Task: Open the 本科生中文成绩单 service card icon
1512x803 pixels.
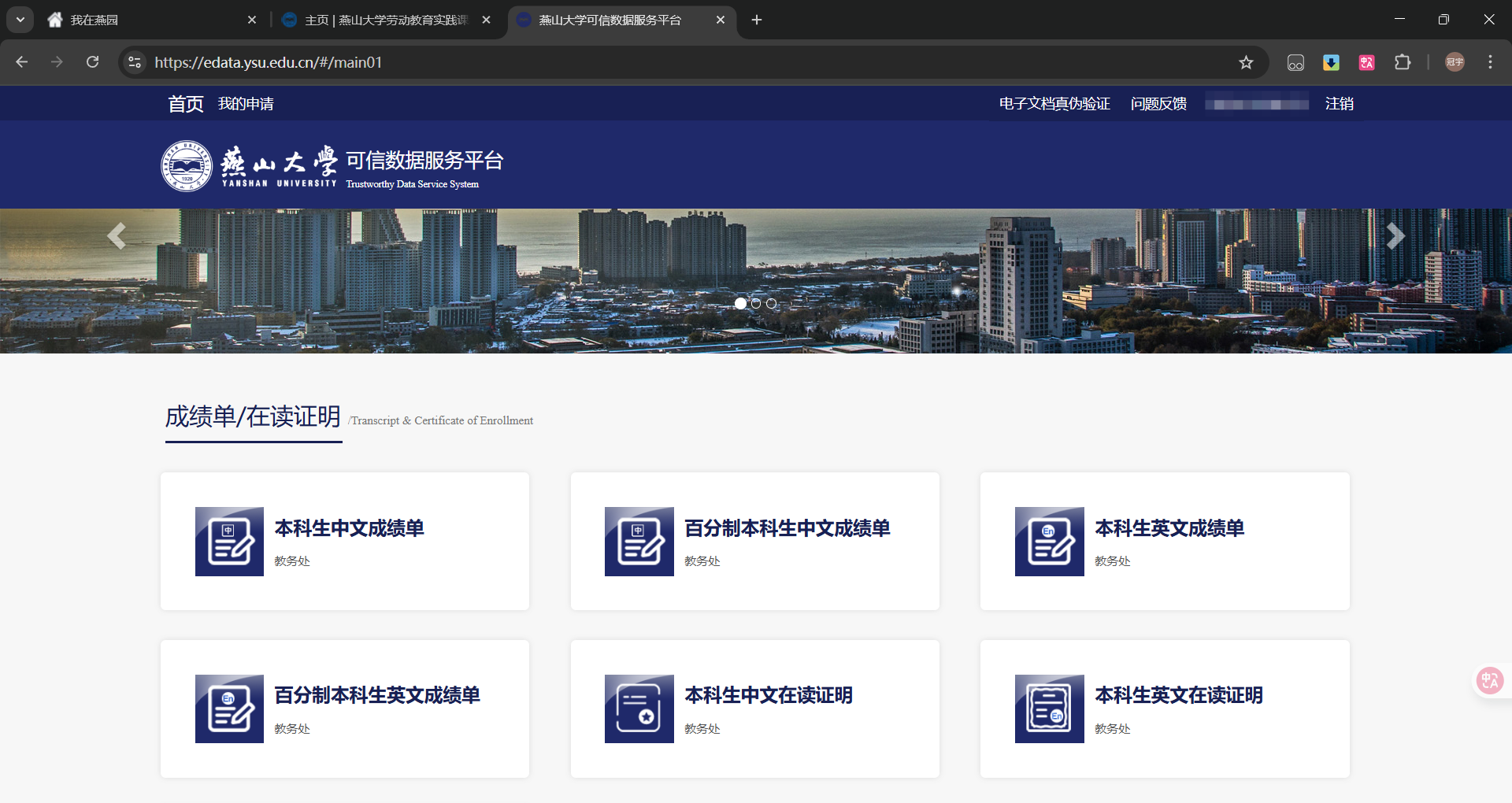Action: tap(228, 541)
